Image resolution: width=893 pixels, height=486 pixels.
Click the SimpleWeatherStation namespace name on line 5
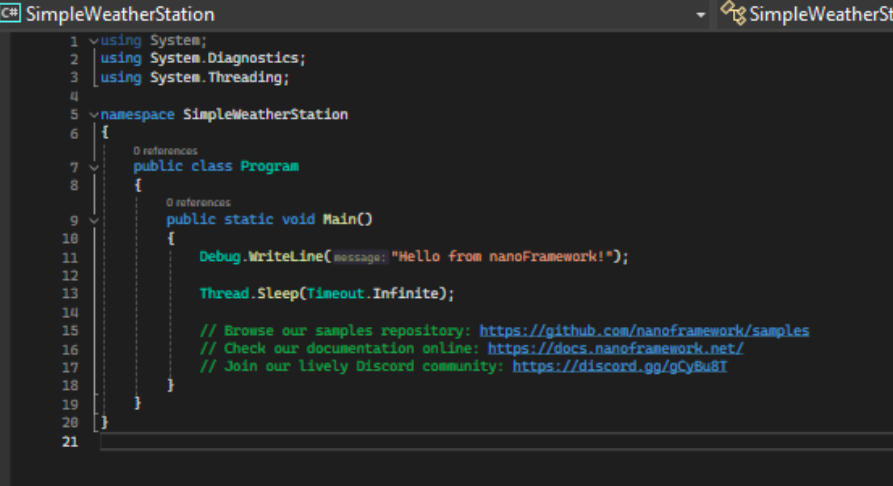click(x=265, y=114)
